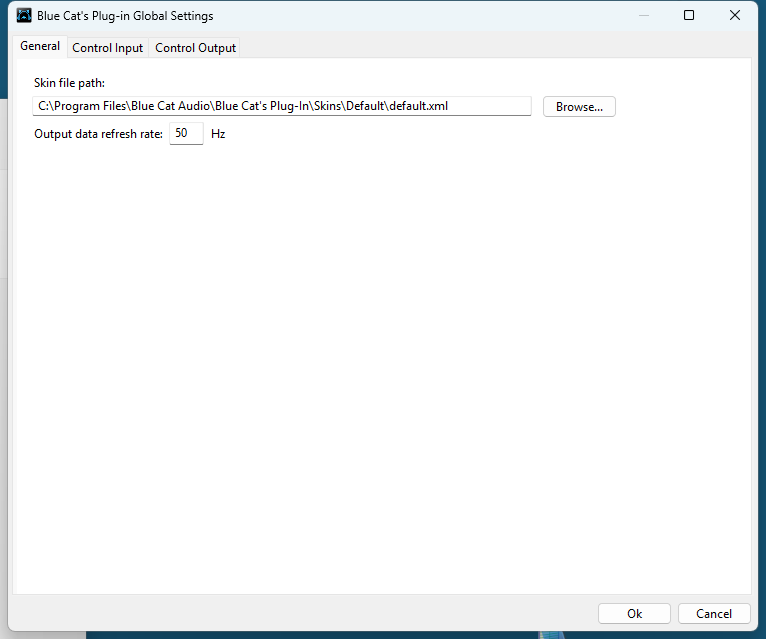The height and width of the screenshot is (639, 766).
Task: Click the blank footer area left of Ok
Action: point(300,614)
